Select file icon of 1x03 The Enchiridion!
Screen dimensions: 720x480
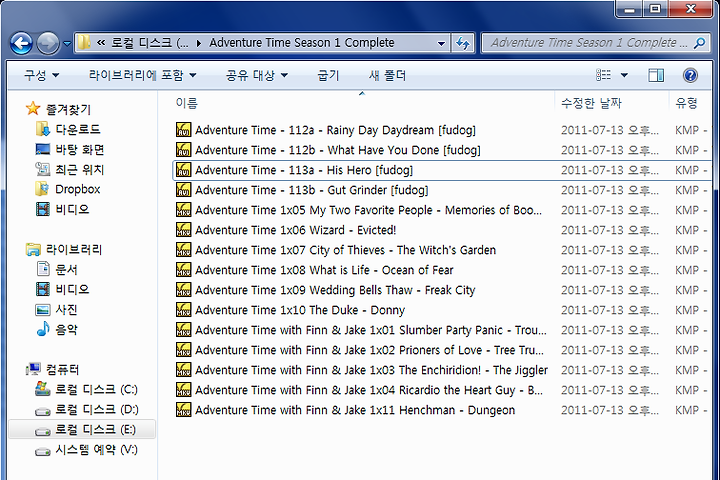(183, 369)
